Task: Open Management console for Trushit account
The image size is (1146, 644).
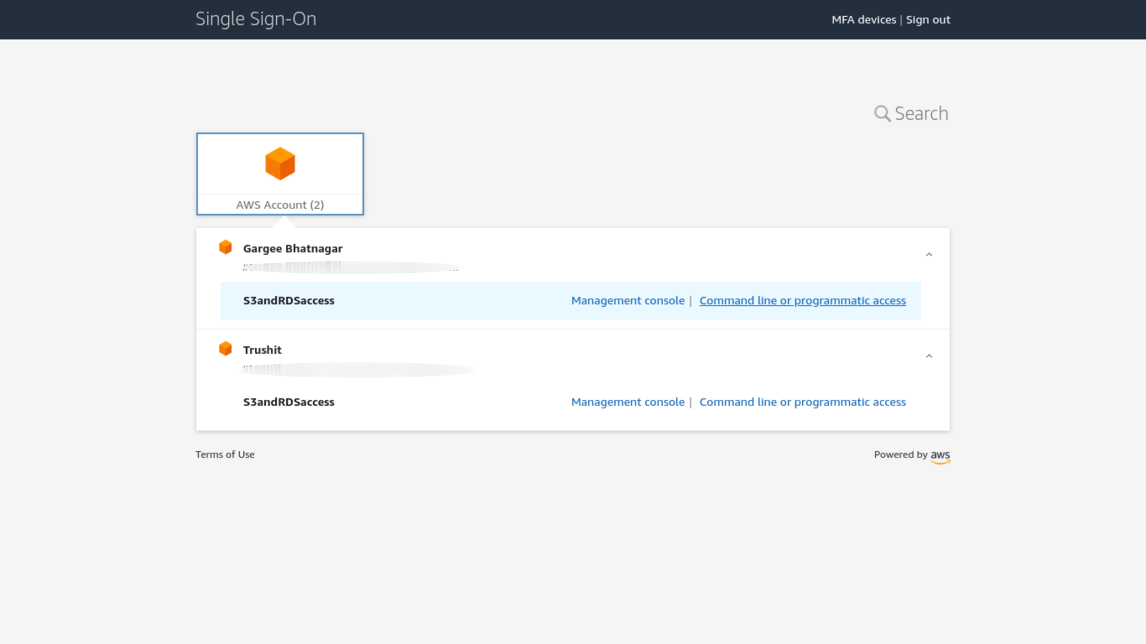Action: coord(628,402)
